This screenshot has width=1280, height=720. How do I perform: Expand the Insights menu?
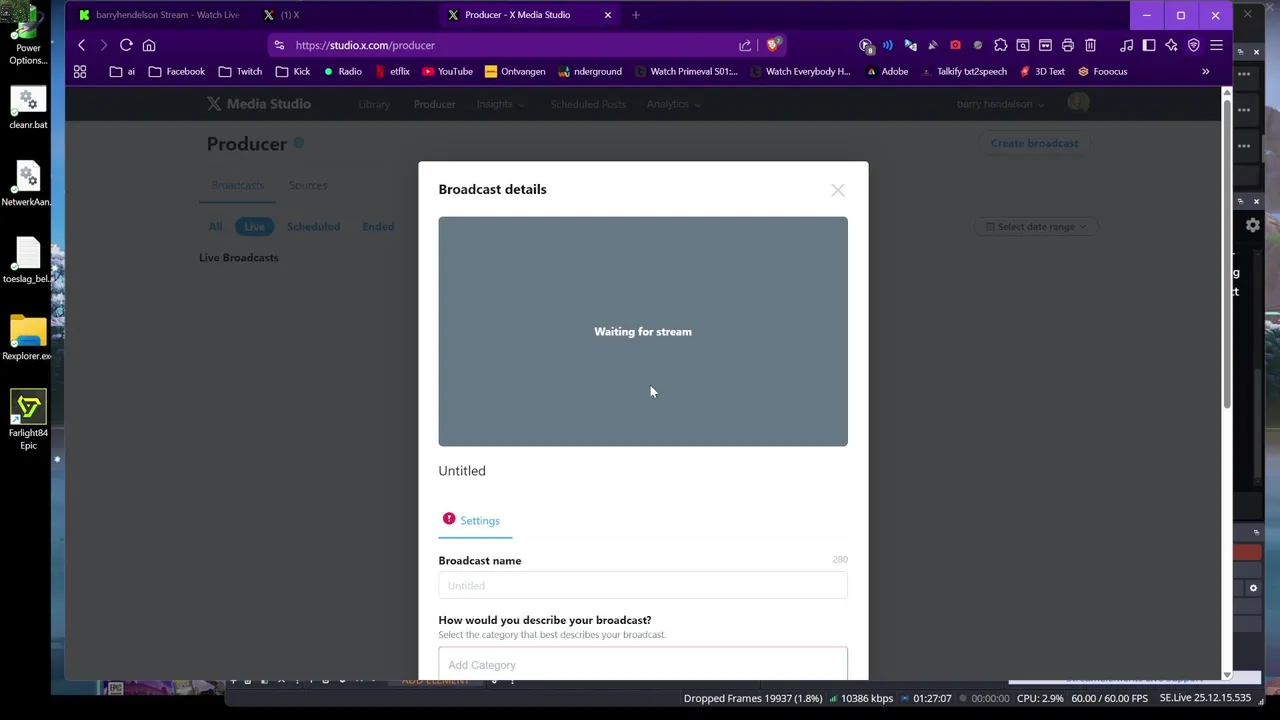pos(499,104)
